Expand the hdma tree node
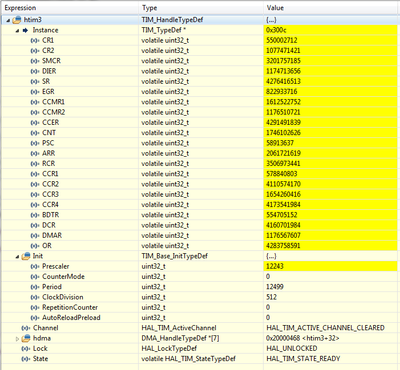 17,339
